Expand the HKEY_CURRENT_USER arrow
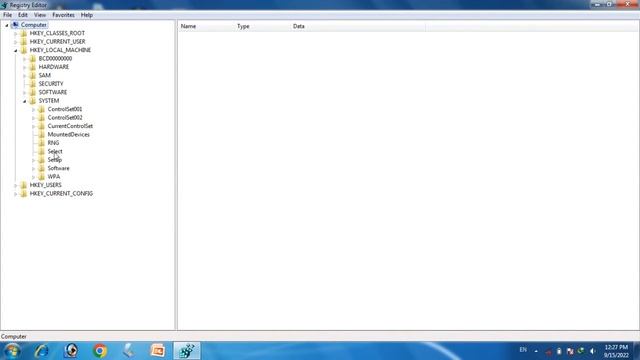This screenshot has height=360, width=640. click(x=16, y=42)
